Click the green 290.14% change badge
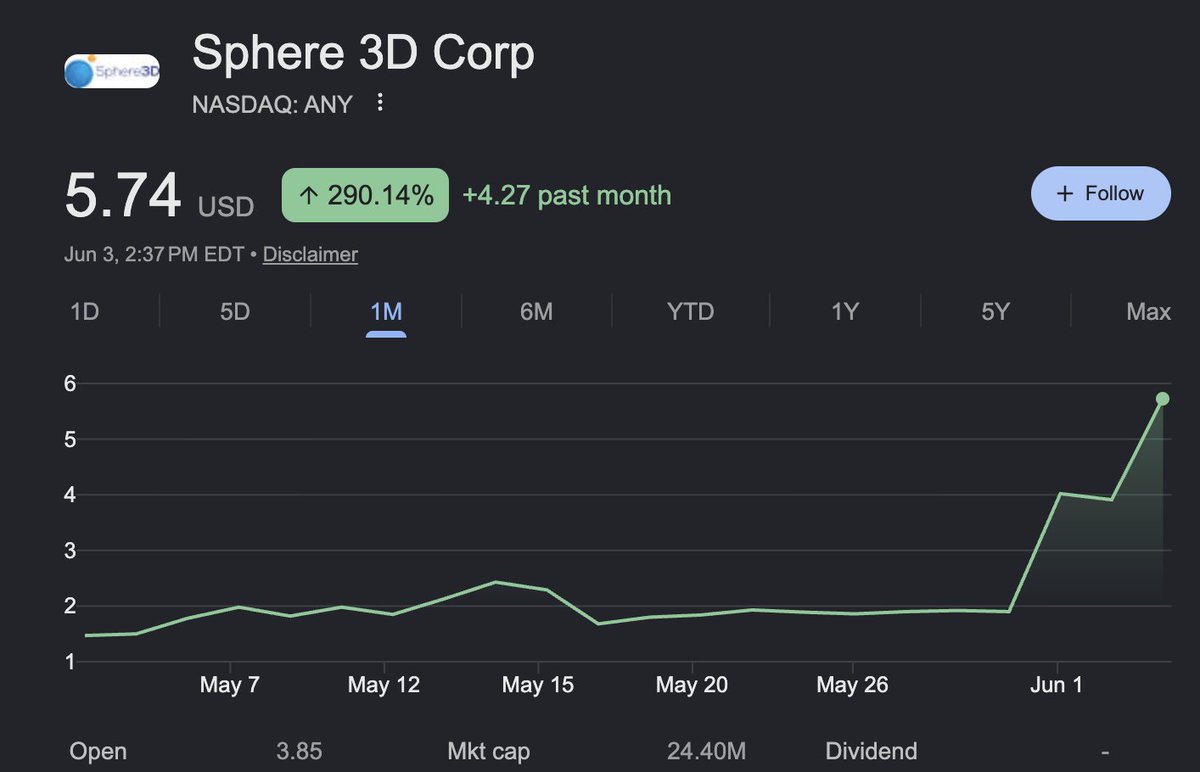This screenshot has width=1200, height=772. click(365, 195)
